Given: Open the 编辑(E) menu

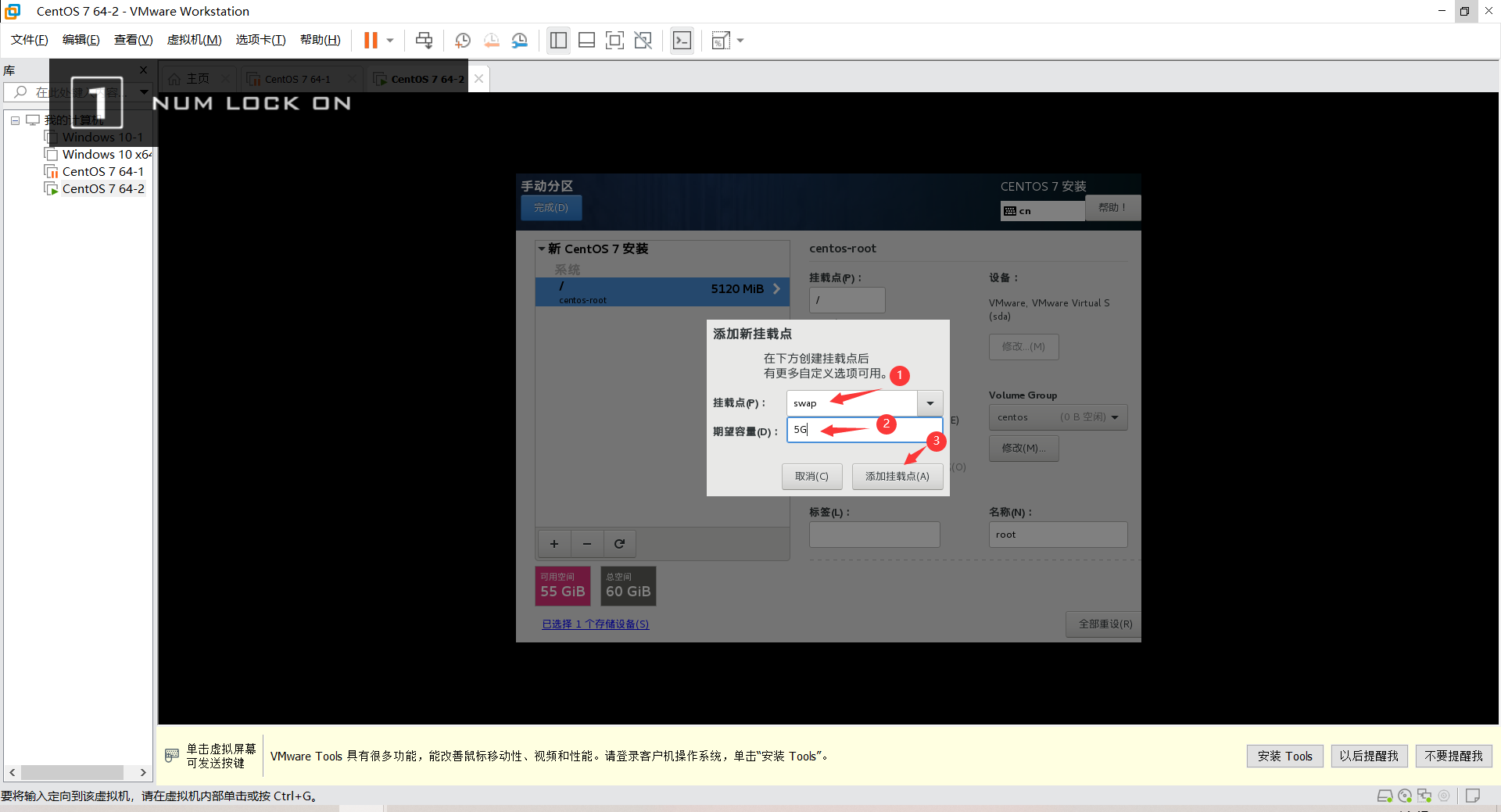Looking at the screenshot, I should [x=81, y=40].
